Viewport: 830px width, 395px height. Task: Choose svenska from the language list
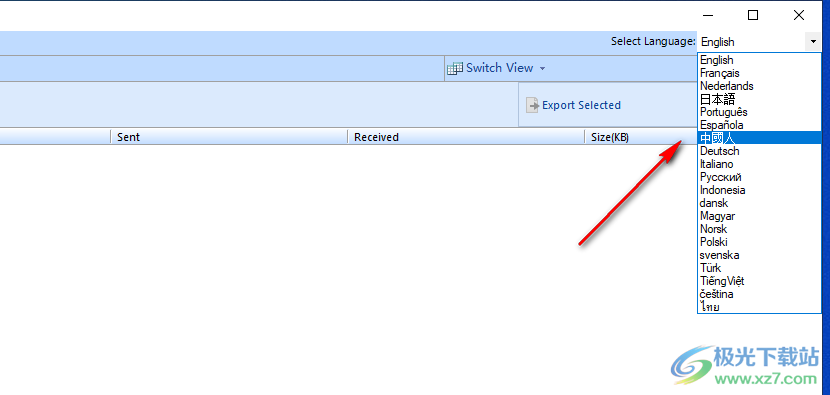tap(759, 255)
